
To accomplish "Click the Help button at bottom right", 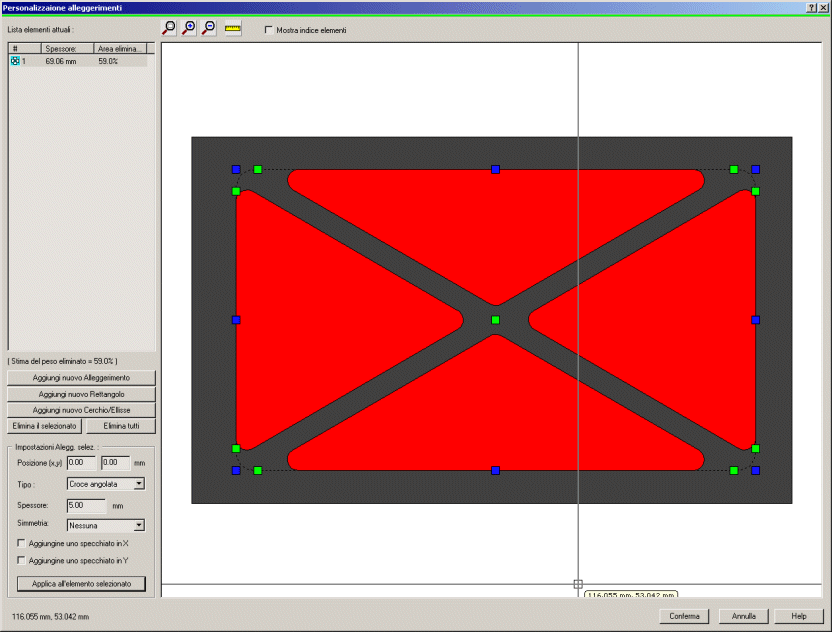I will tap(799, 616).
